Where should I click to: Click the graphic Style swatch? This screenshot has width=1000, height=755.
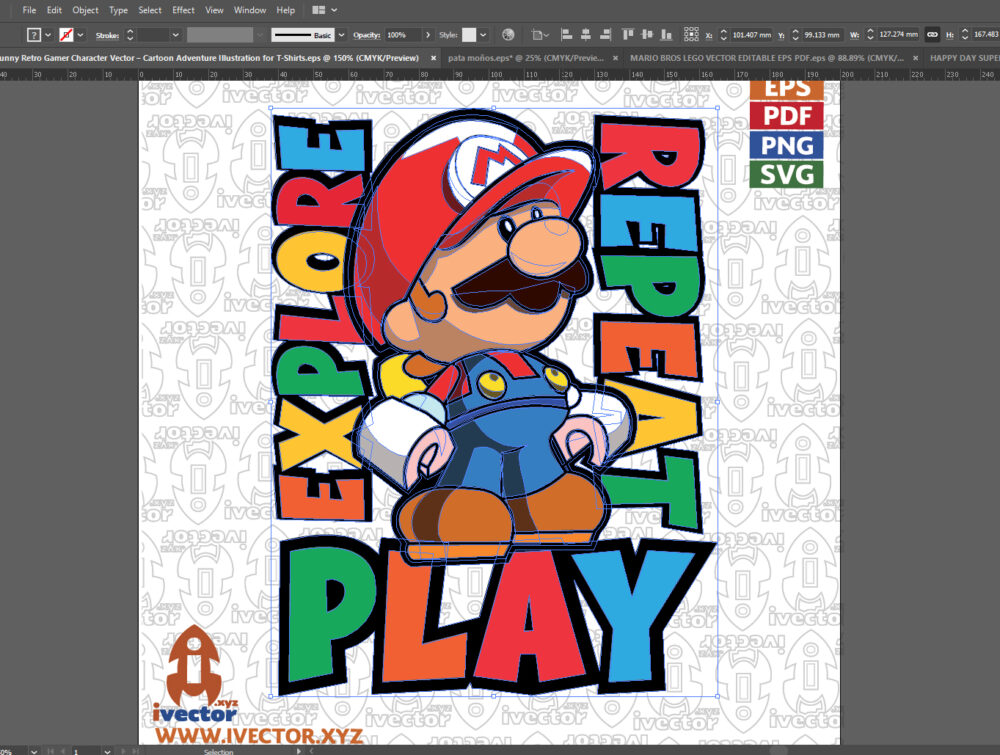point(469,35)
